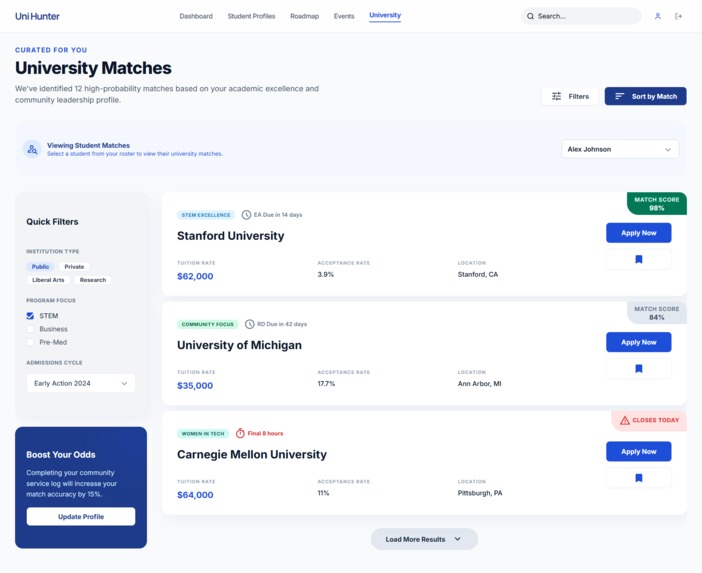Open the Dashboard tab
The height and width of the screenshot is (573, 702).
[196, 16]
